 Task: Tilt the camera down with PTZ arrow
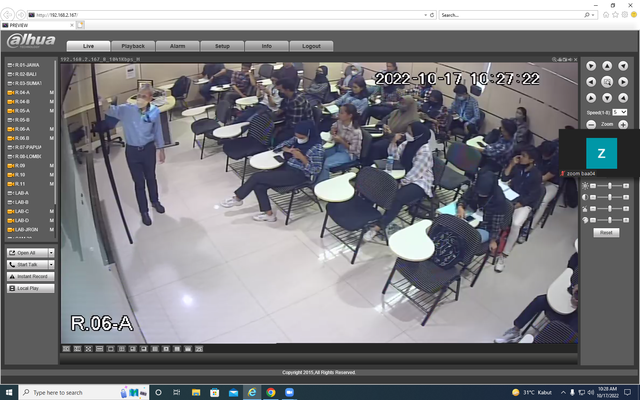coord(607,98)
